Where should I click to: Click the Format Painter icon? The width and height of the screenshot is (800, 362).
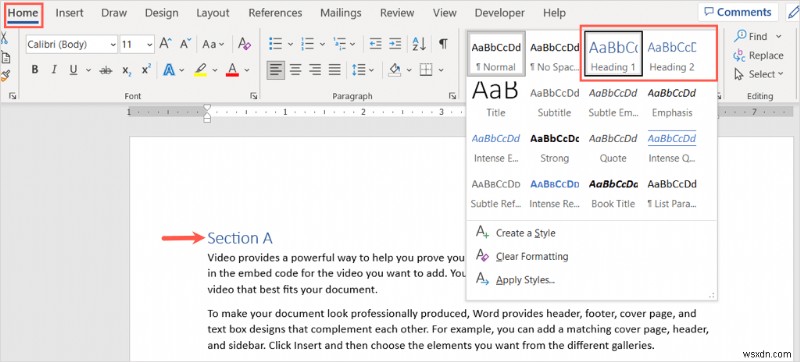(x=5, y=76)
